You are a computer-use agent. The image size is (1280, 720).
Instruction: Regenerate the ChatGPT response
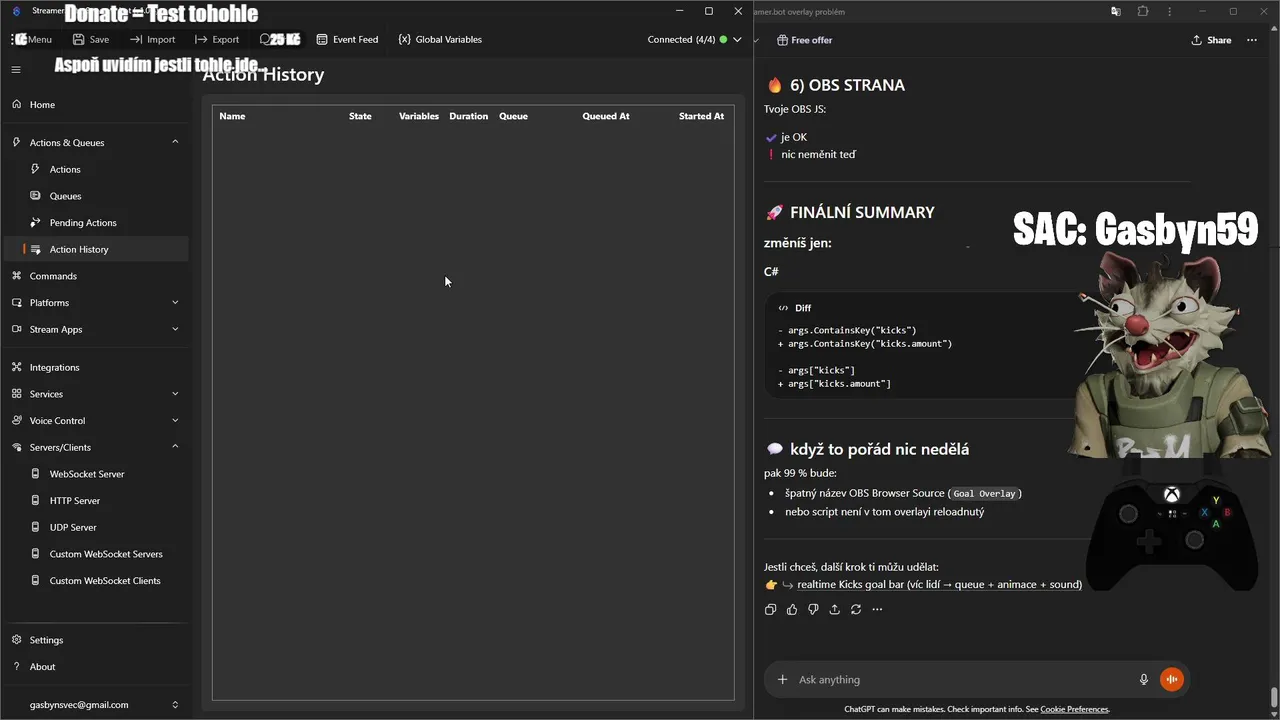(x=856, y=609)
